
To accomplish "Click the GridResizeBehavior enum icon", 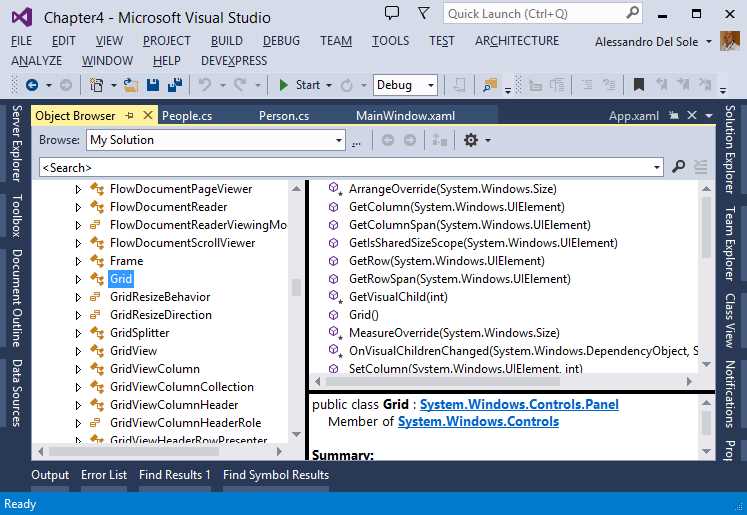I will (95, 297).
